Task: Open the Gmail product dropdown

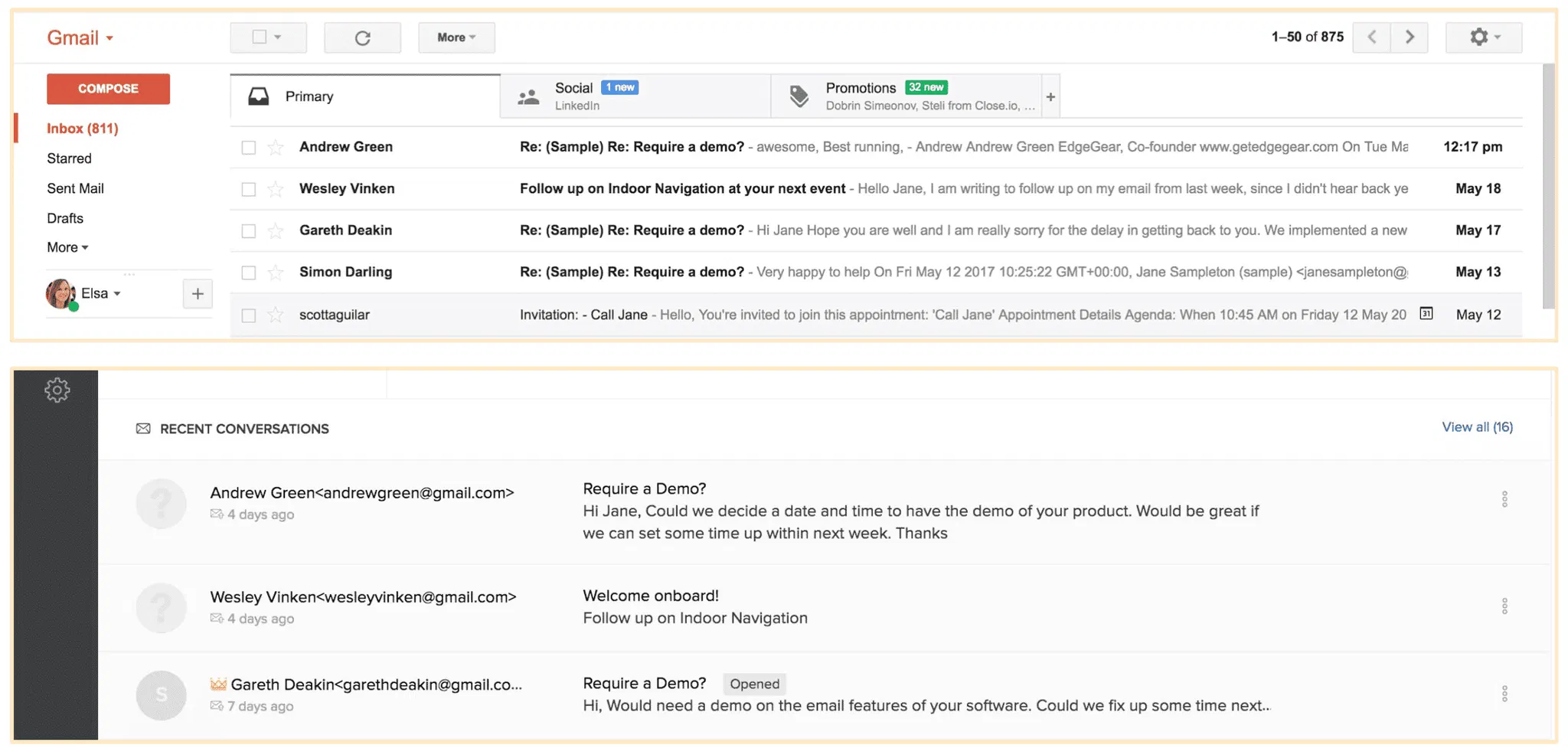Action: [80, 38]
